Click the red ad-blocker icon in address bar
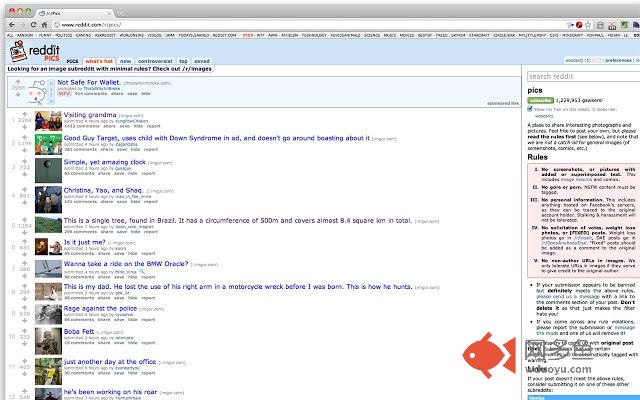The image size is (640, 400). [579, 25]
